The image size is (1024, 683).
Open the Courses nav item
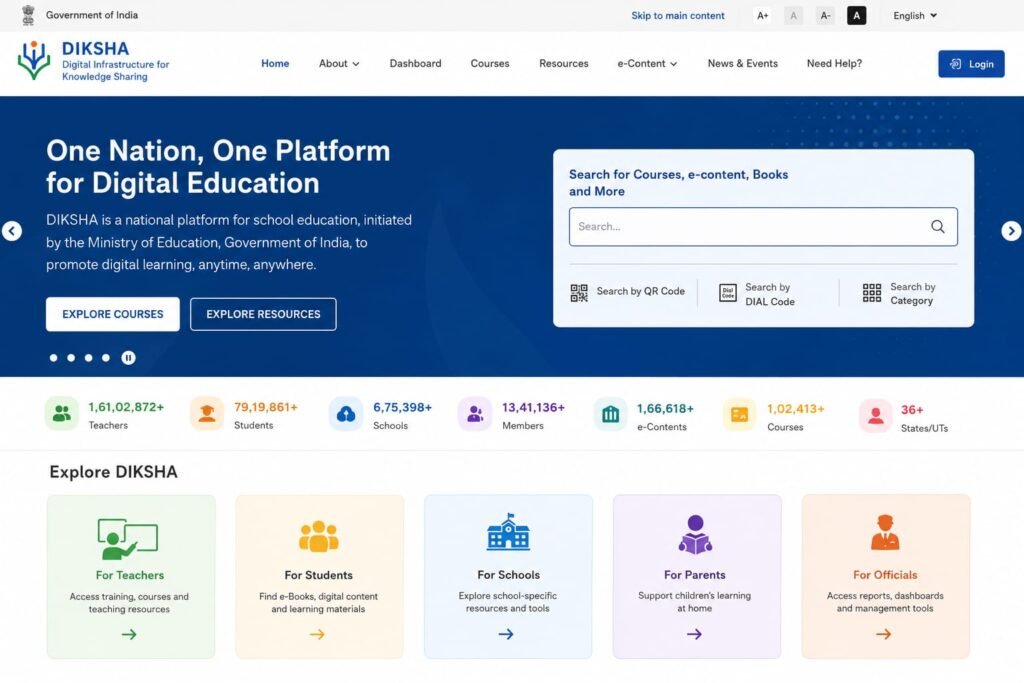(x=490, y=63)
